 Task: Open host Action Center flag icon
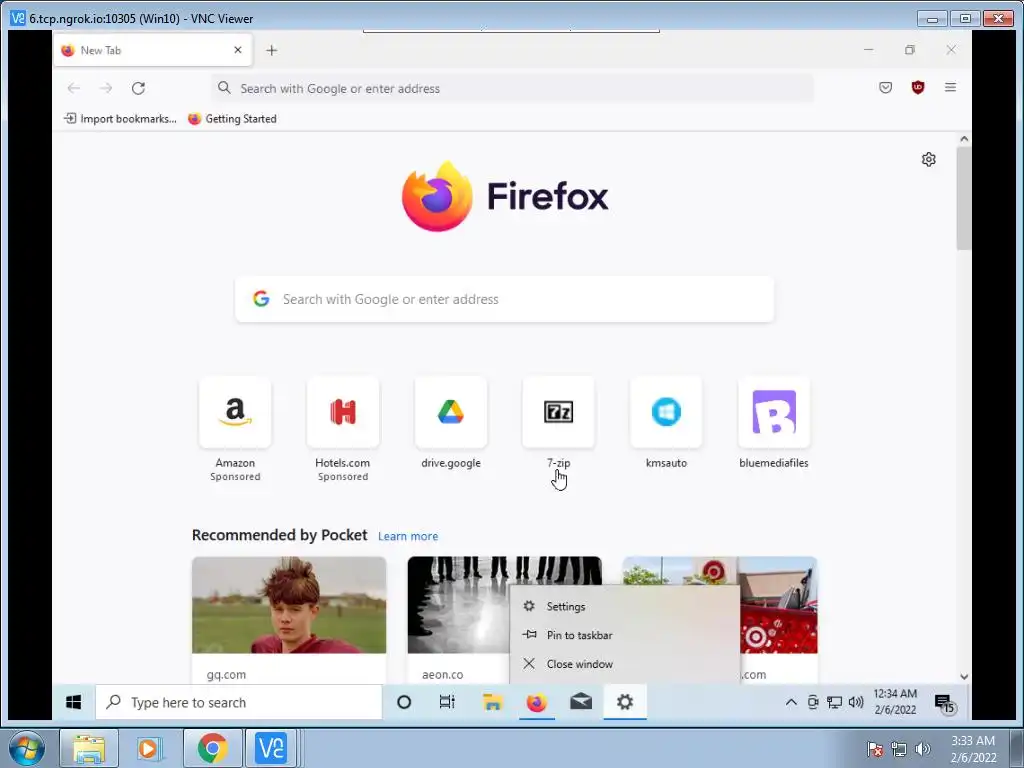click(x=875, y=749)
